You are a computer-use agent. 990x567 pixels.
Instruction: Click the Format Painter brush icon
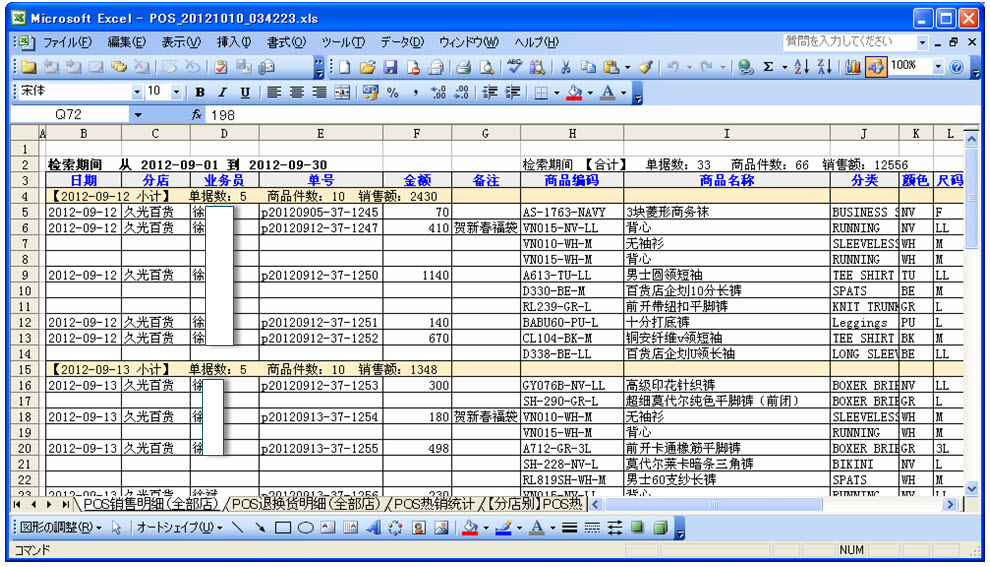click(x=645, y=67)
